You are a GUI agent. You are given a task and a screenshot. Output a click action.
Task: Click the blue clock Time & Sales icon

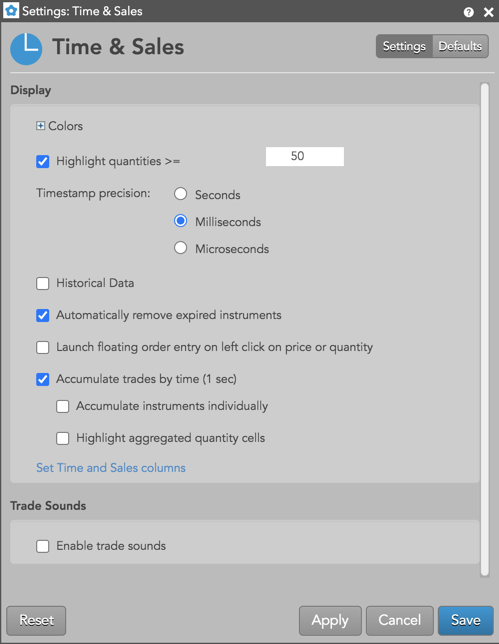[x=26, y=49]
